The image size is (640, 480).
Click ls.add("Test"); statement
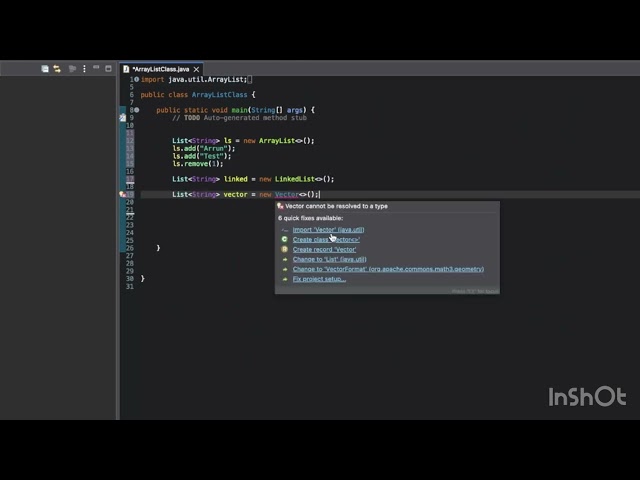coord(202,156)
